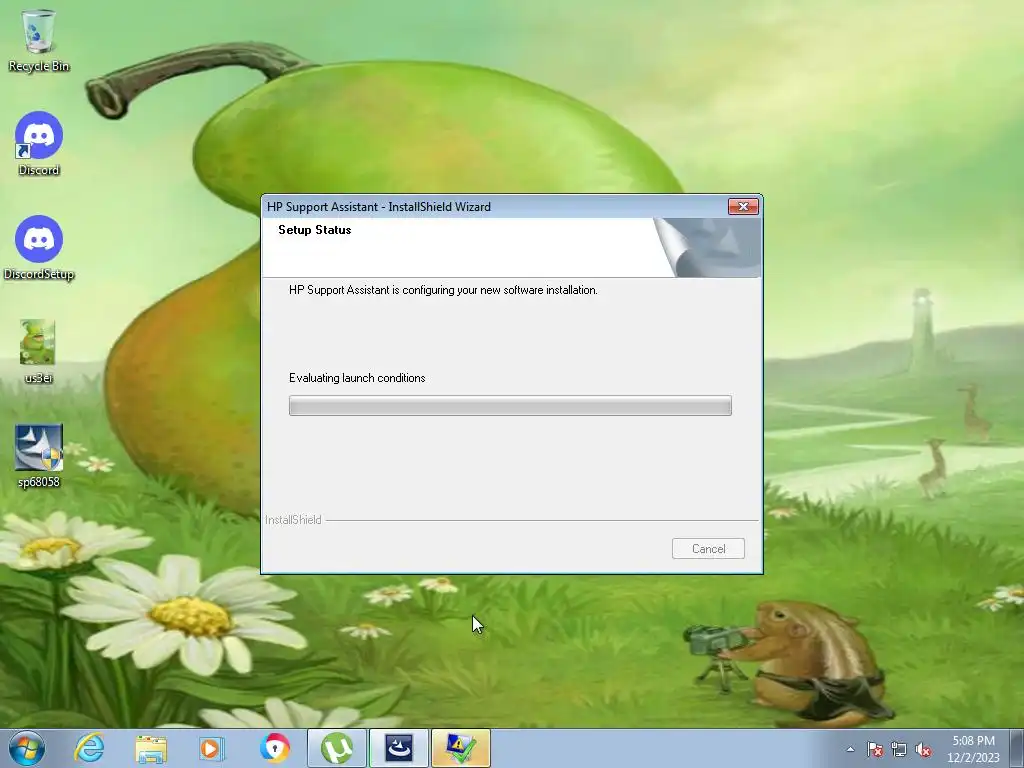
Task: Open the Recycle Bin desktop icon
Action: 39,40
